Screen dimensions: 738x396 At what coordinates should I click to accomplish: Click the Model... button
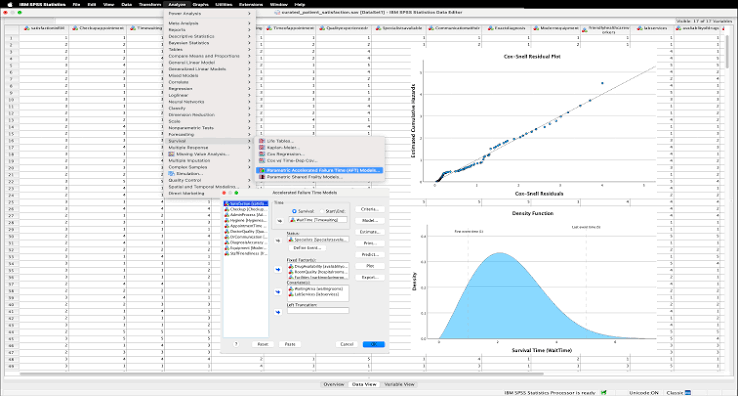tap(370, 220)
